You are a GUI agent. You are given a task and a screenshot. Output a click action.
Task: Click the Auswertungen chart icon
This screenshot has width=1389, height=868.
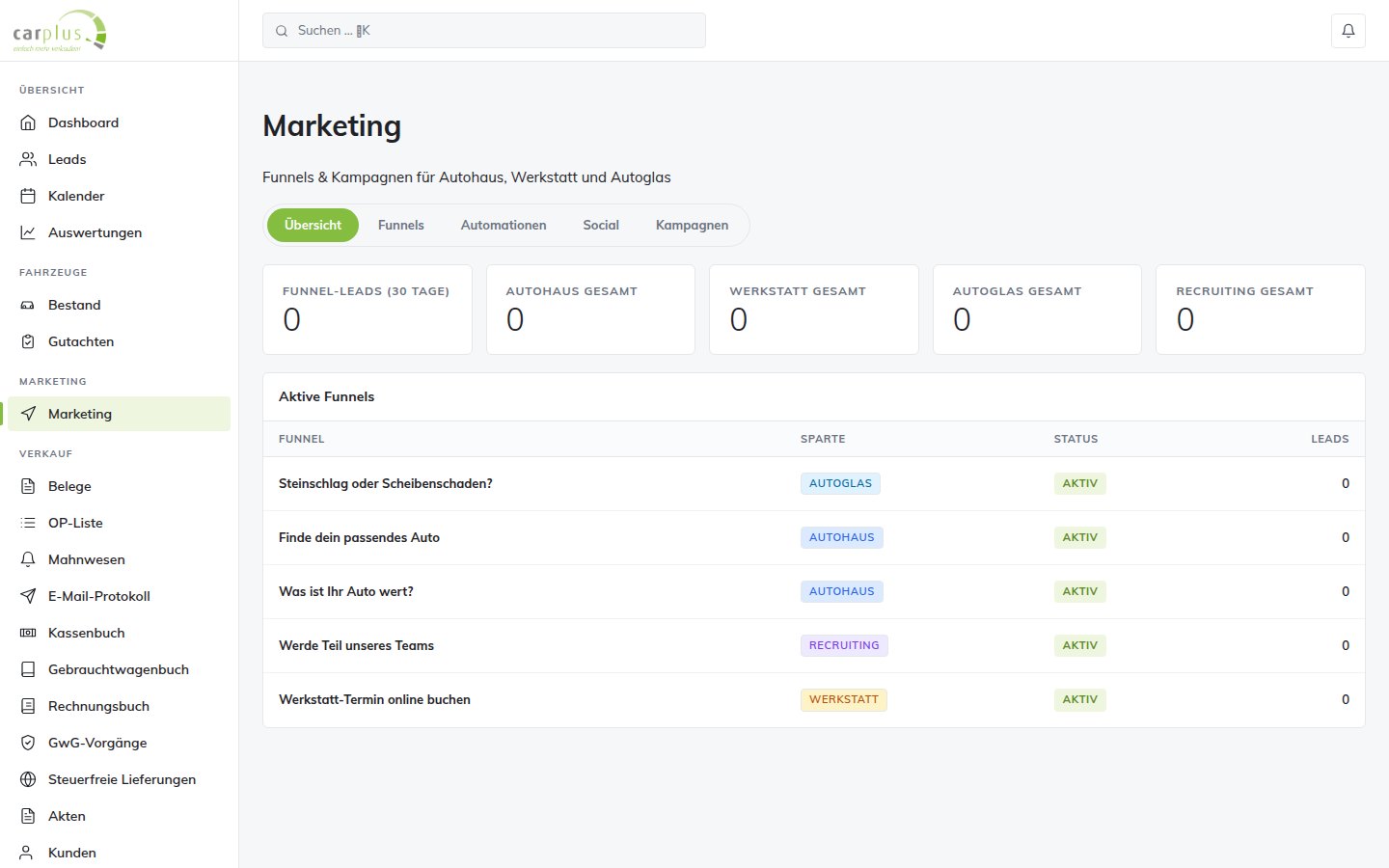click(28, 232)
